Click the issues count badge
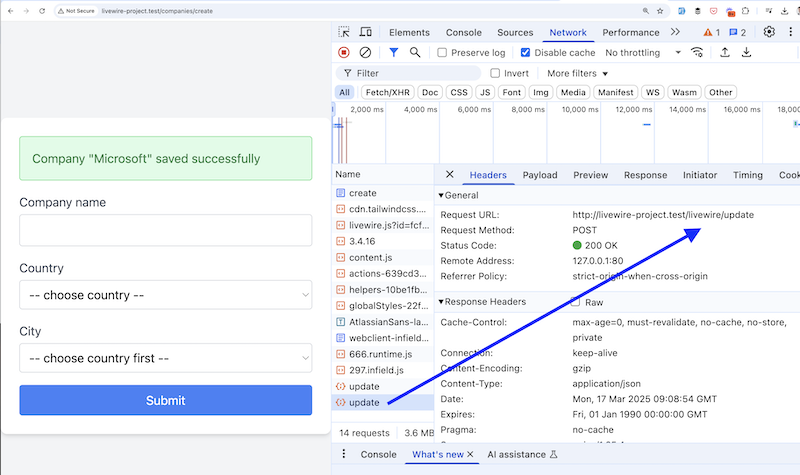 coord(738,33)
